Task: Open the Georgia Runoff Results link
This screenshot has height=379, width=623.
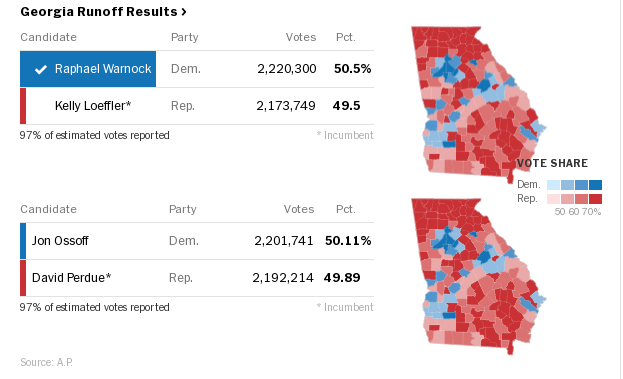Action: [103, 12]
